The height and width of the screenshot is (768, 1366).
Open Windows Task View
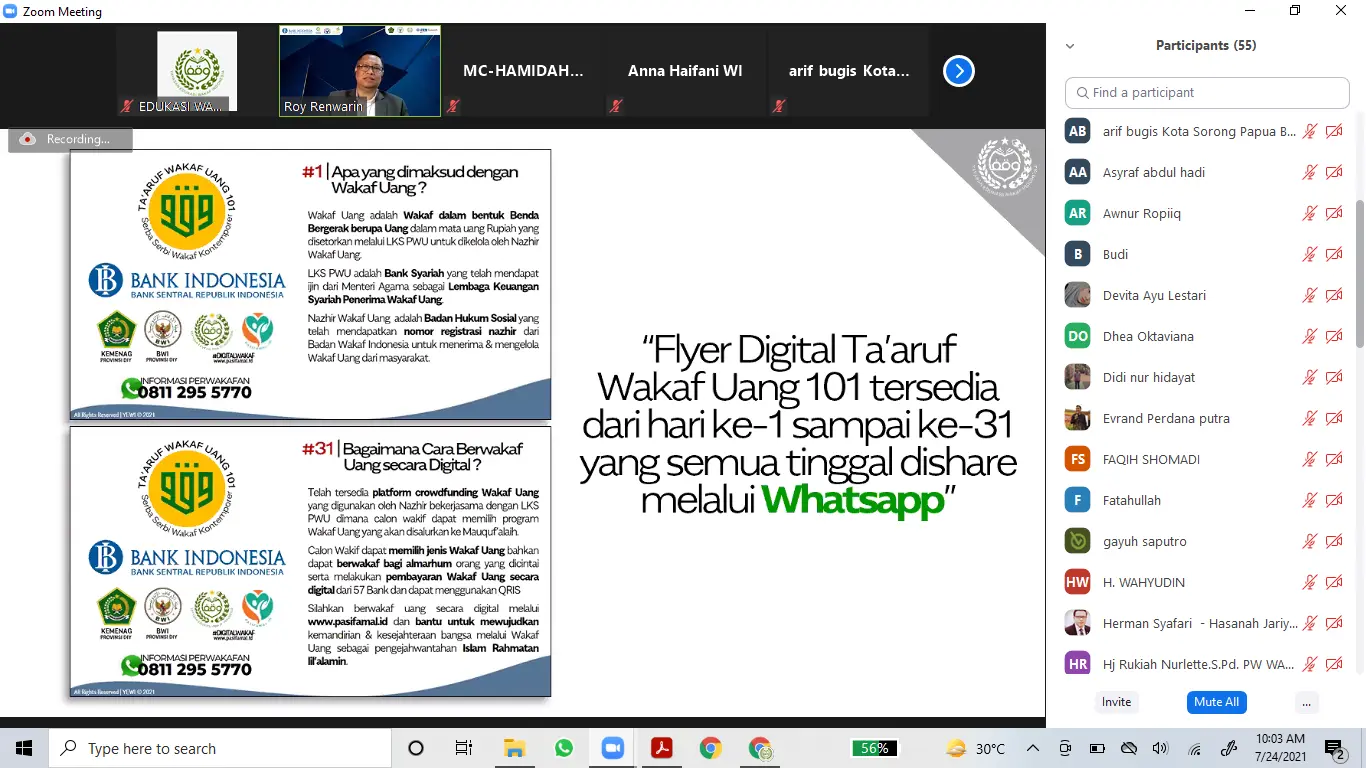pyautogui.click(x=464, y=748)
